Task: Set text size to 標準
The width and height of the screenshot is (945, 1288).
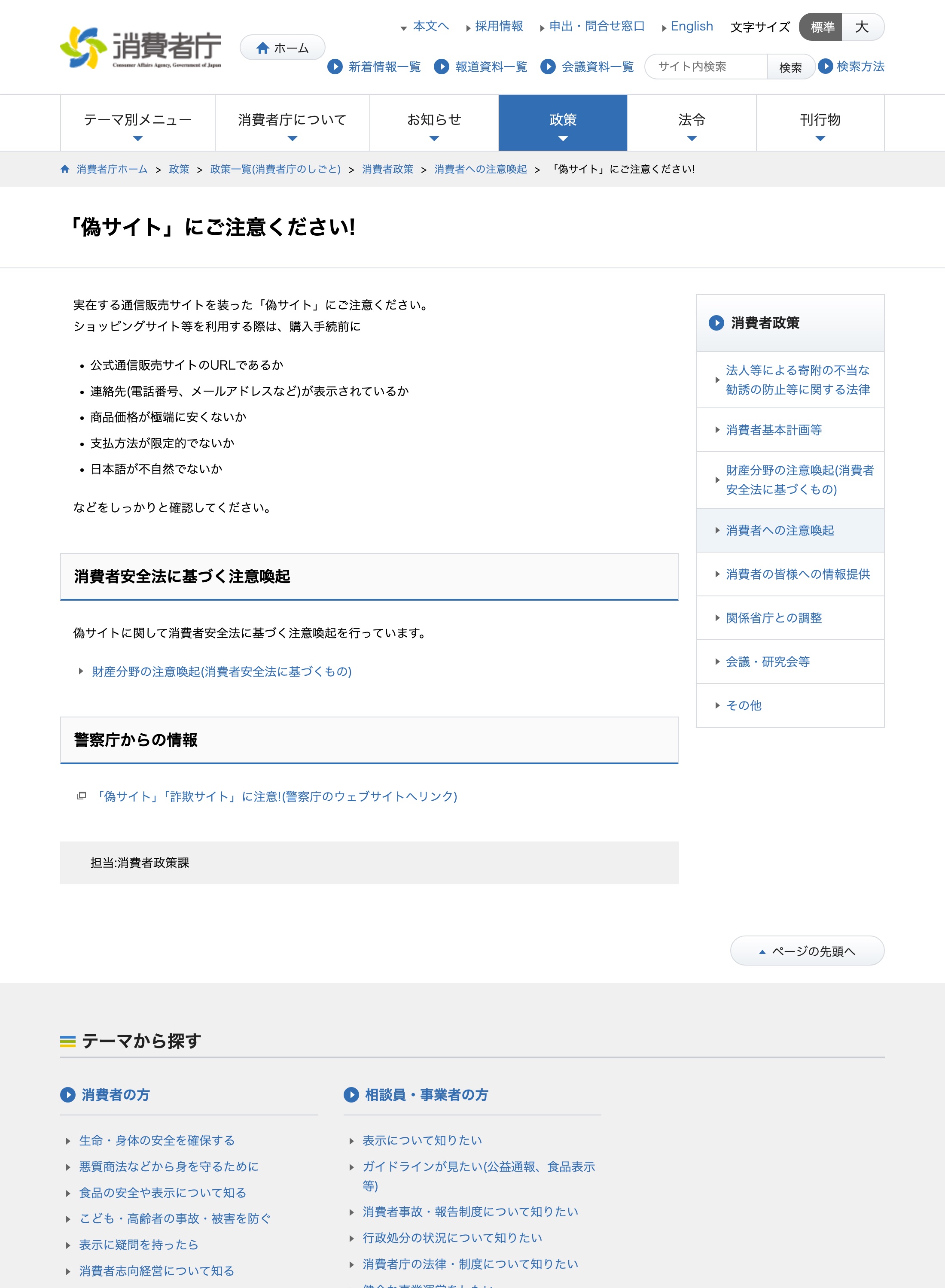Action: (x=820, y=27)
